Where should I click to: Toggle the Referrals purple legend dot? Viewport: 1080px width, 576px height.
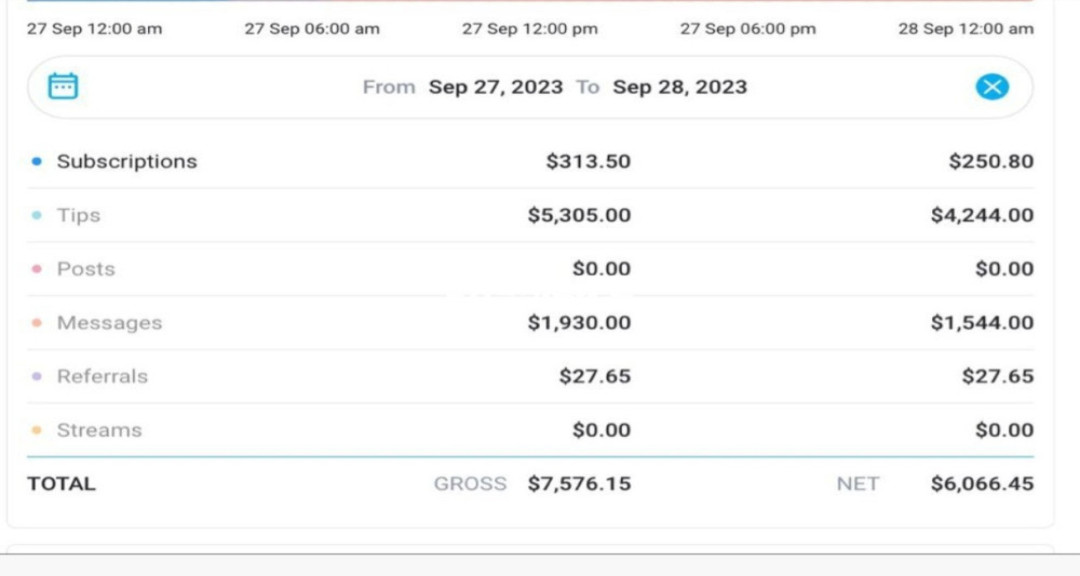coord(37,376)
